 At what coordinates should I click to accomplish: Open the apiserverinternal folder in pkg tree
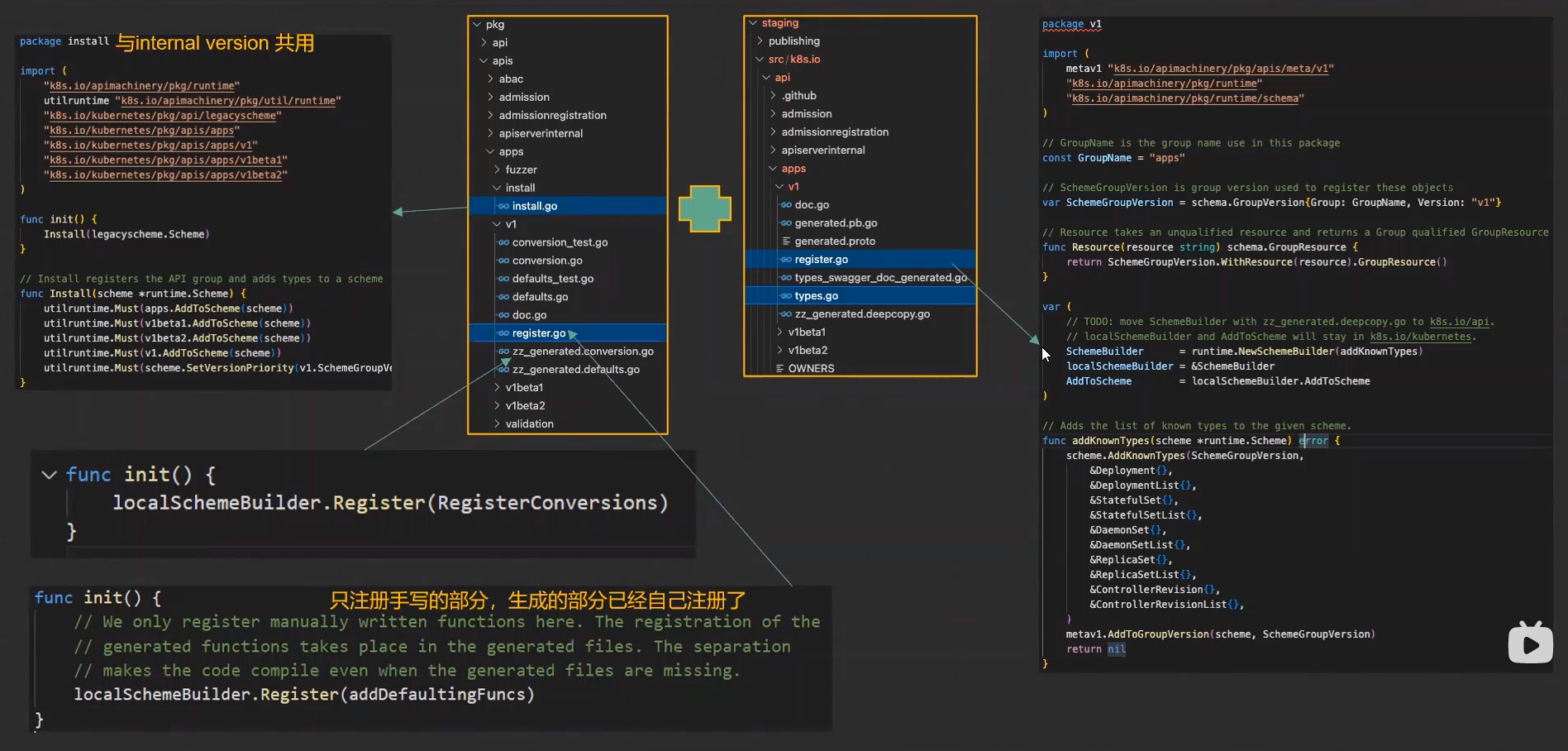pyautogui.click(x=541, y=134)
